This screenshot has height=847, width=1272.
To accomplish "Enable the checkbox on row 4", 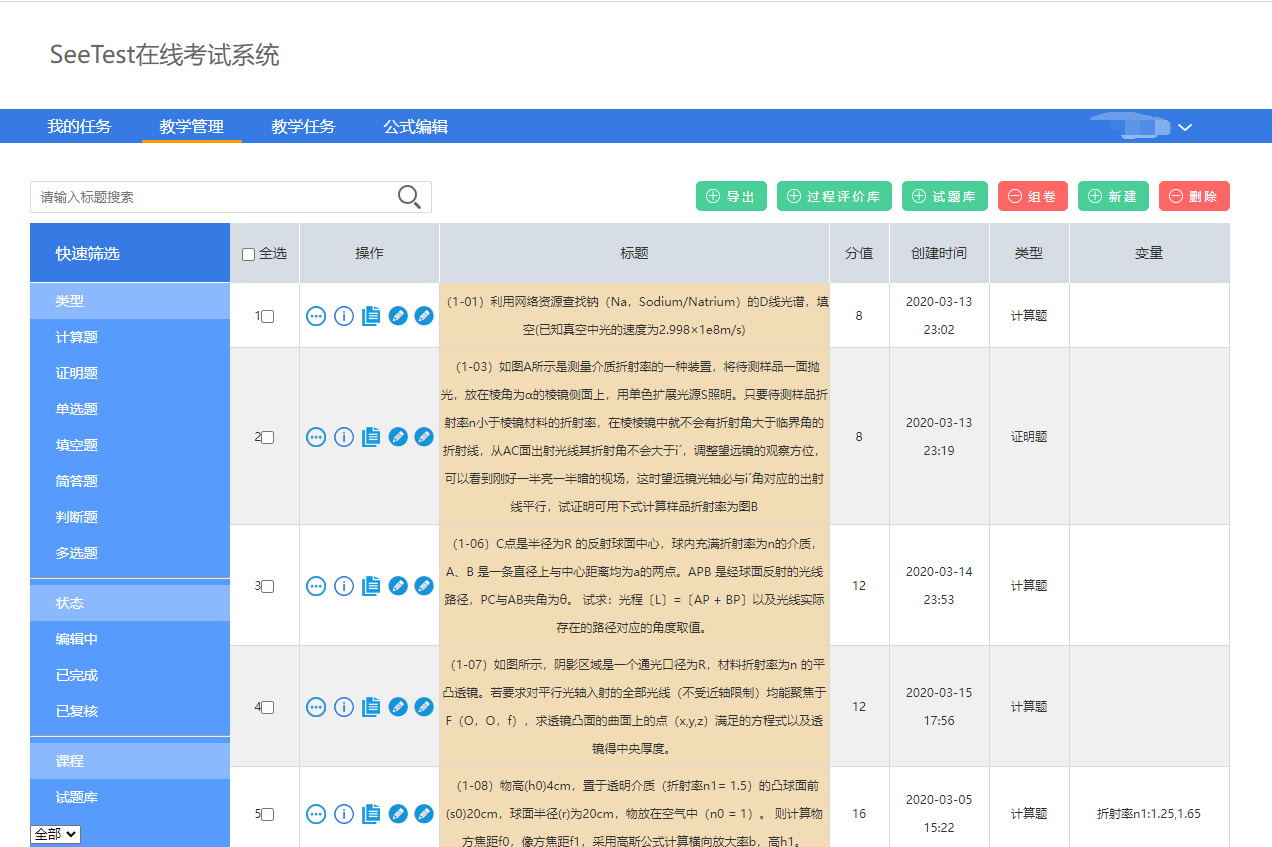I will (268, 708).
